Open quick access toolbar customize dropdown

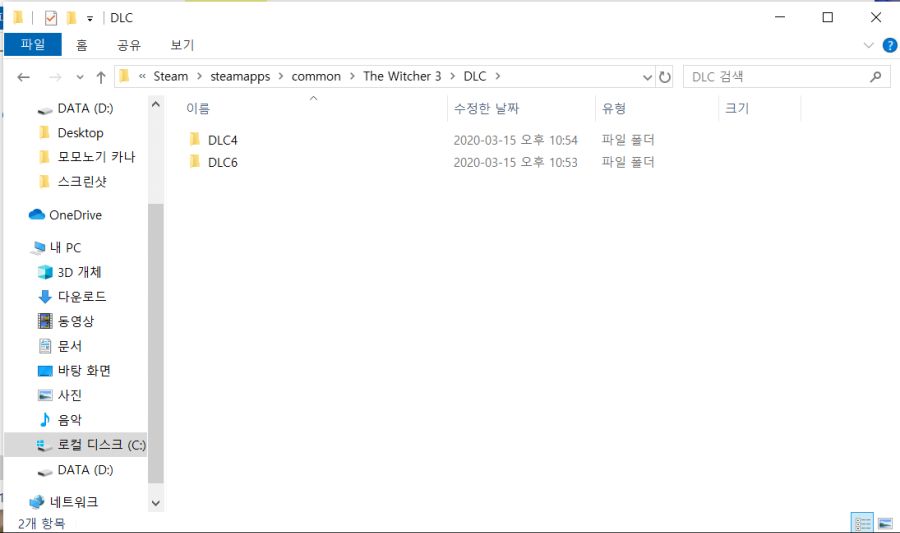90,18
